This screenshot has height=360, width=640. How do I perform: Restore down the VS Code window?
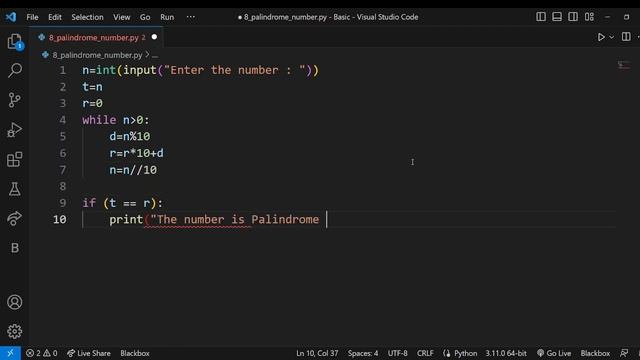click(x=626, y=17)
